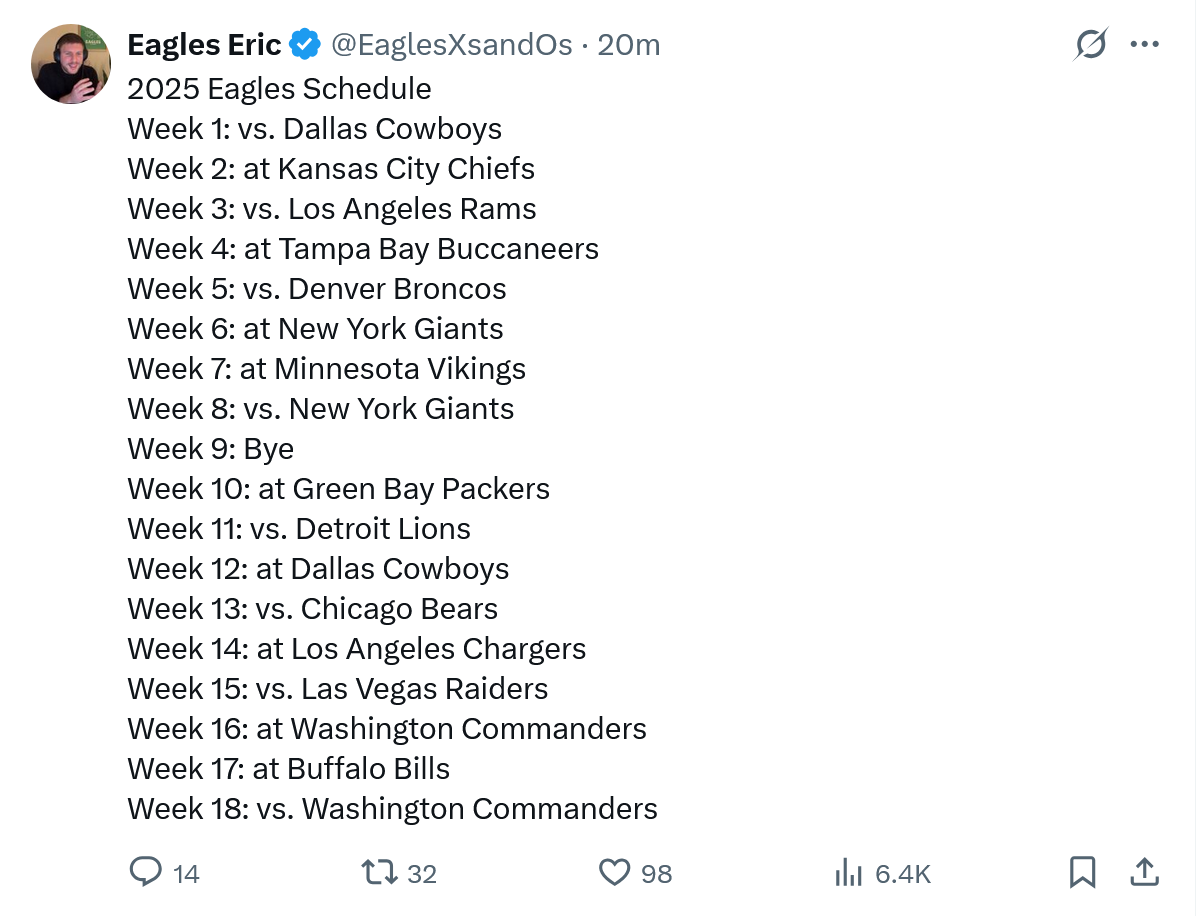Bookmark this Eagles schedule post
This screenshot has height=916, width=1196.
[1082, 873]
